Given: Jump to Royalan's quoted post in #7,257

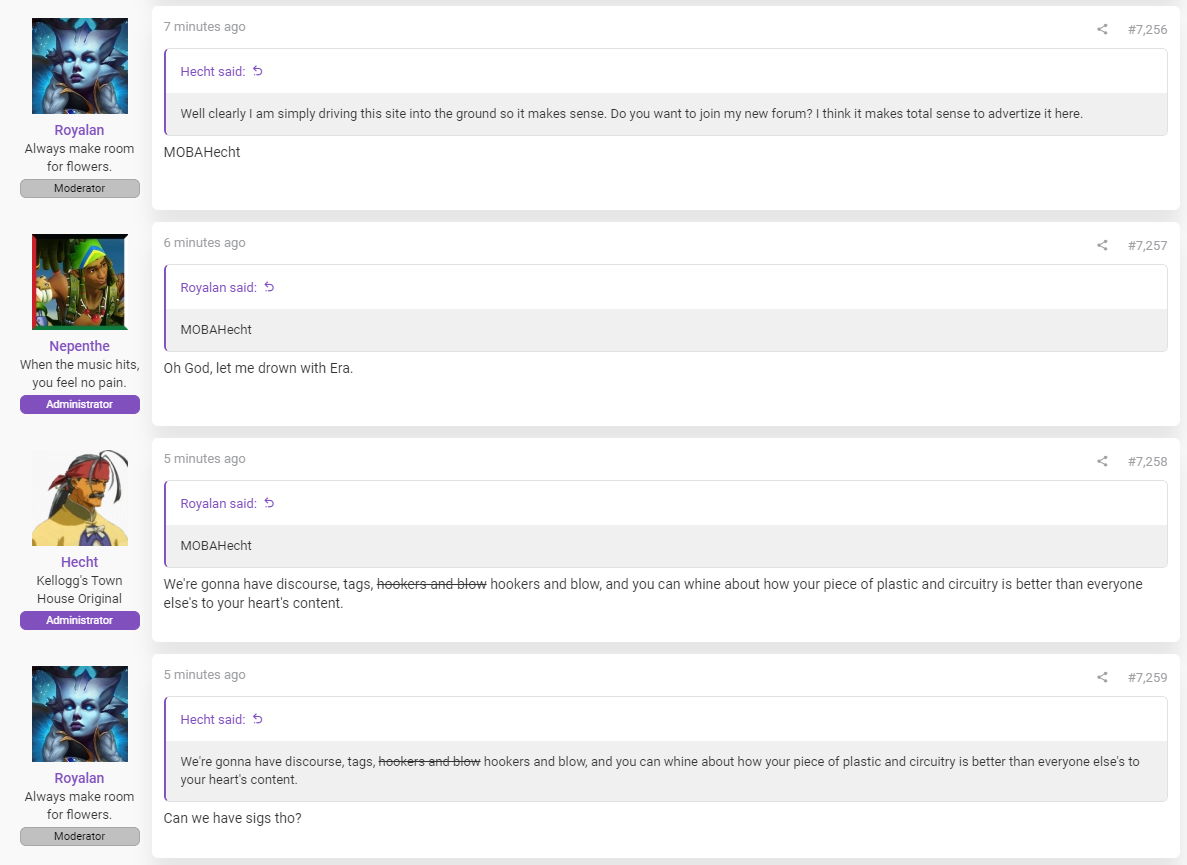Looking at the screenshot, I should pyautogui.click(x=269, y=288).
